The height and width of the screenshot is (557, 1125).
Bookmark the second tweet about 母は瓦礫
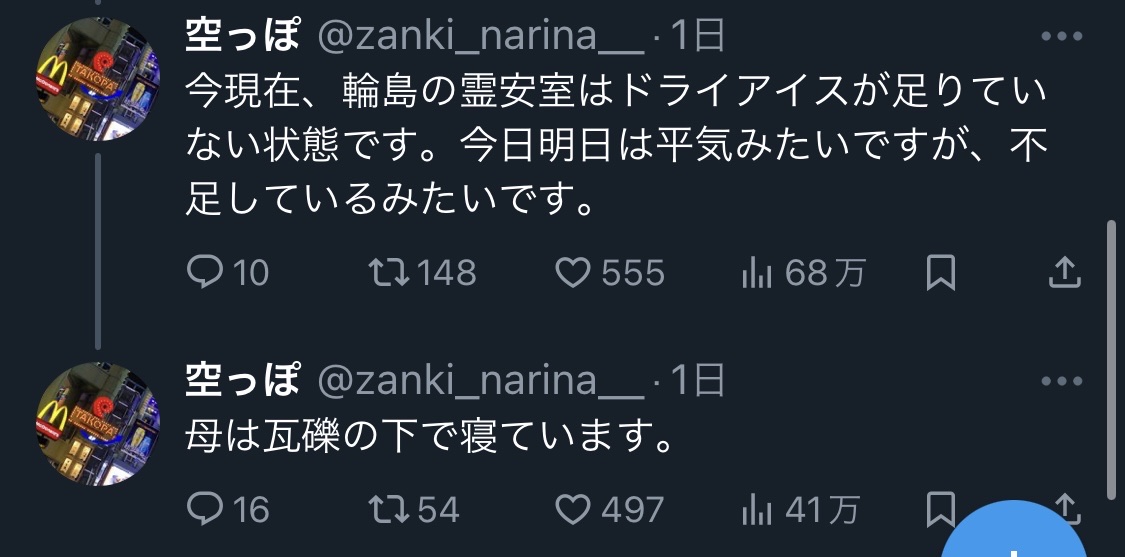click(x=939, y=507)
